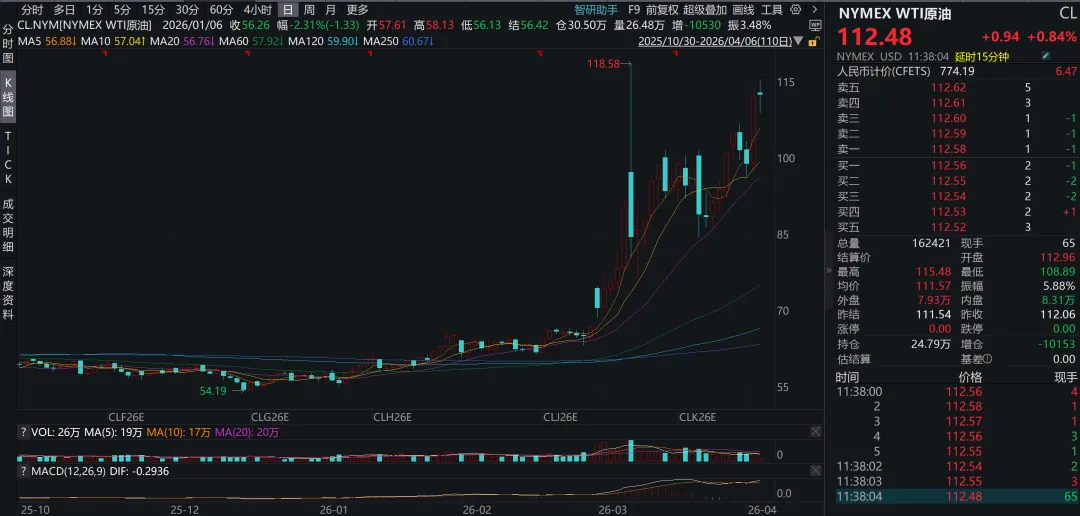
Task: Click the NYMEX WTI原油 title
Action: click(895, 13)
